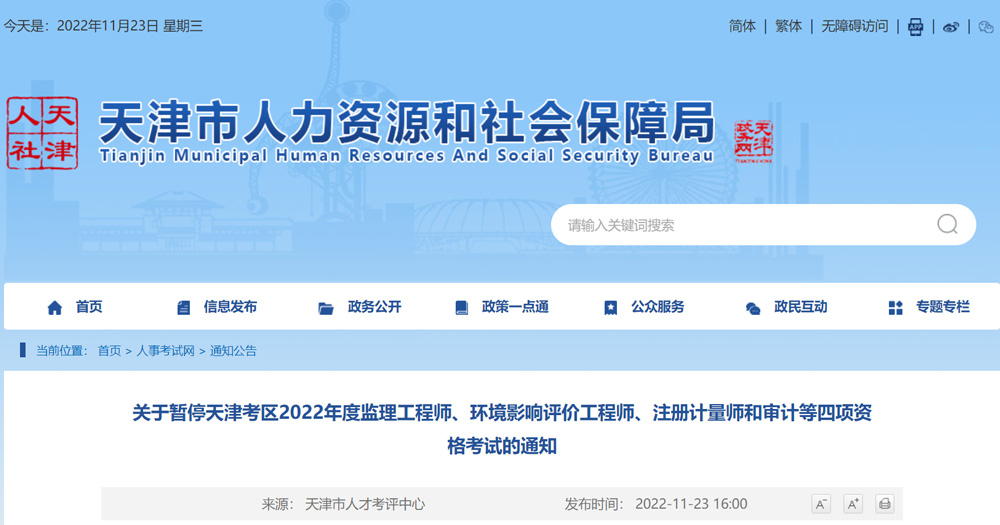The height and width of the screenshot is (525, 1000).
Task: Click the date text 2022年11月23日 星期三
Action: point(129,26)
